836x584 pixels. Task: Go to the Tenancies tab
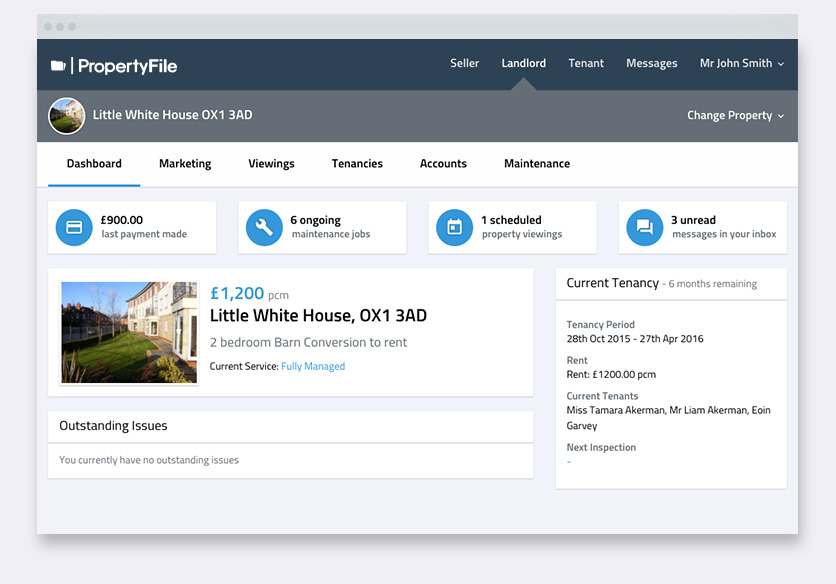coord(357,164)
